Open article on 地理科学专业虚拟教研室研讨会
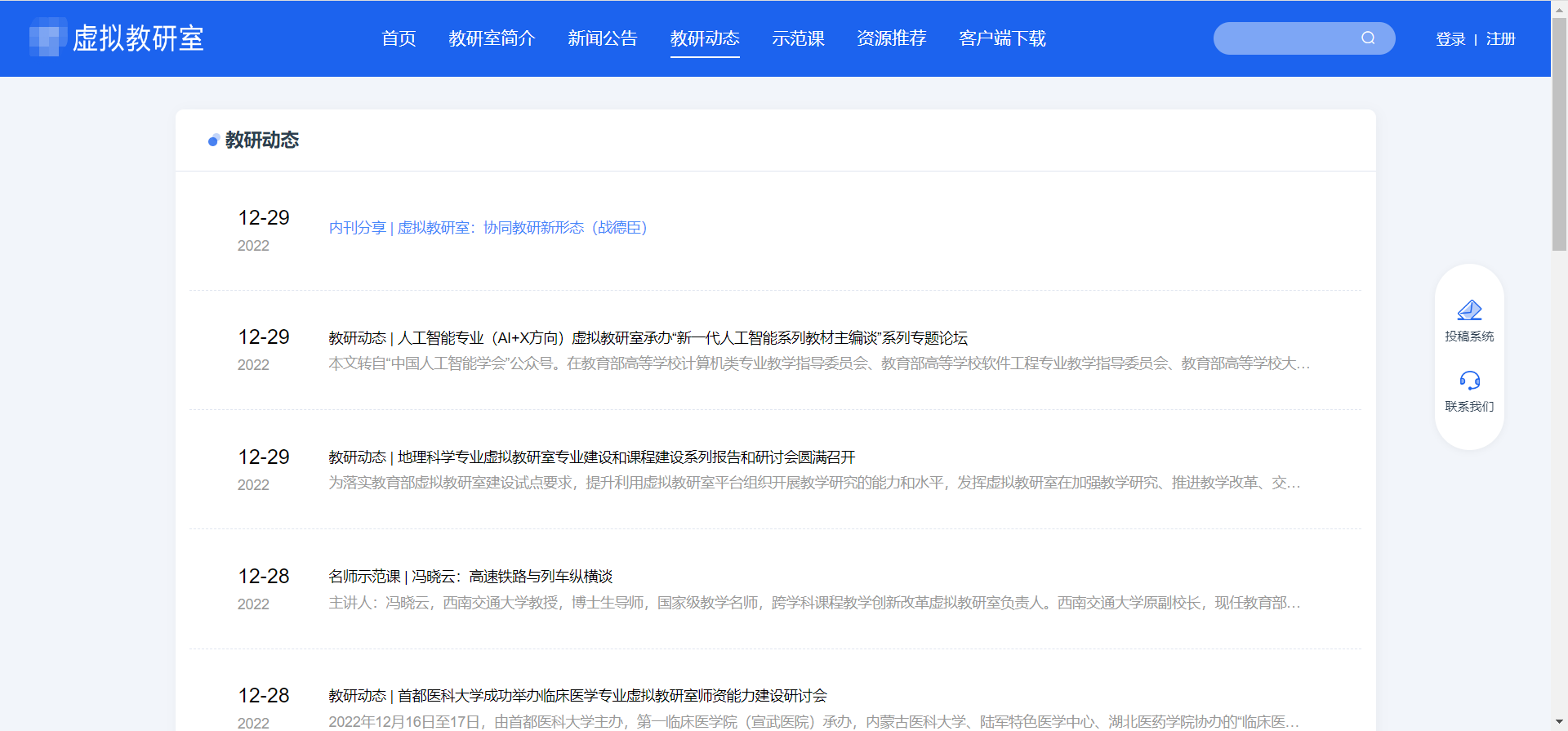 pyautogui.click(x=592, y=457)
